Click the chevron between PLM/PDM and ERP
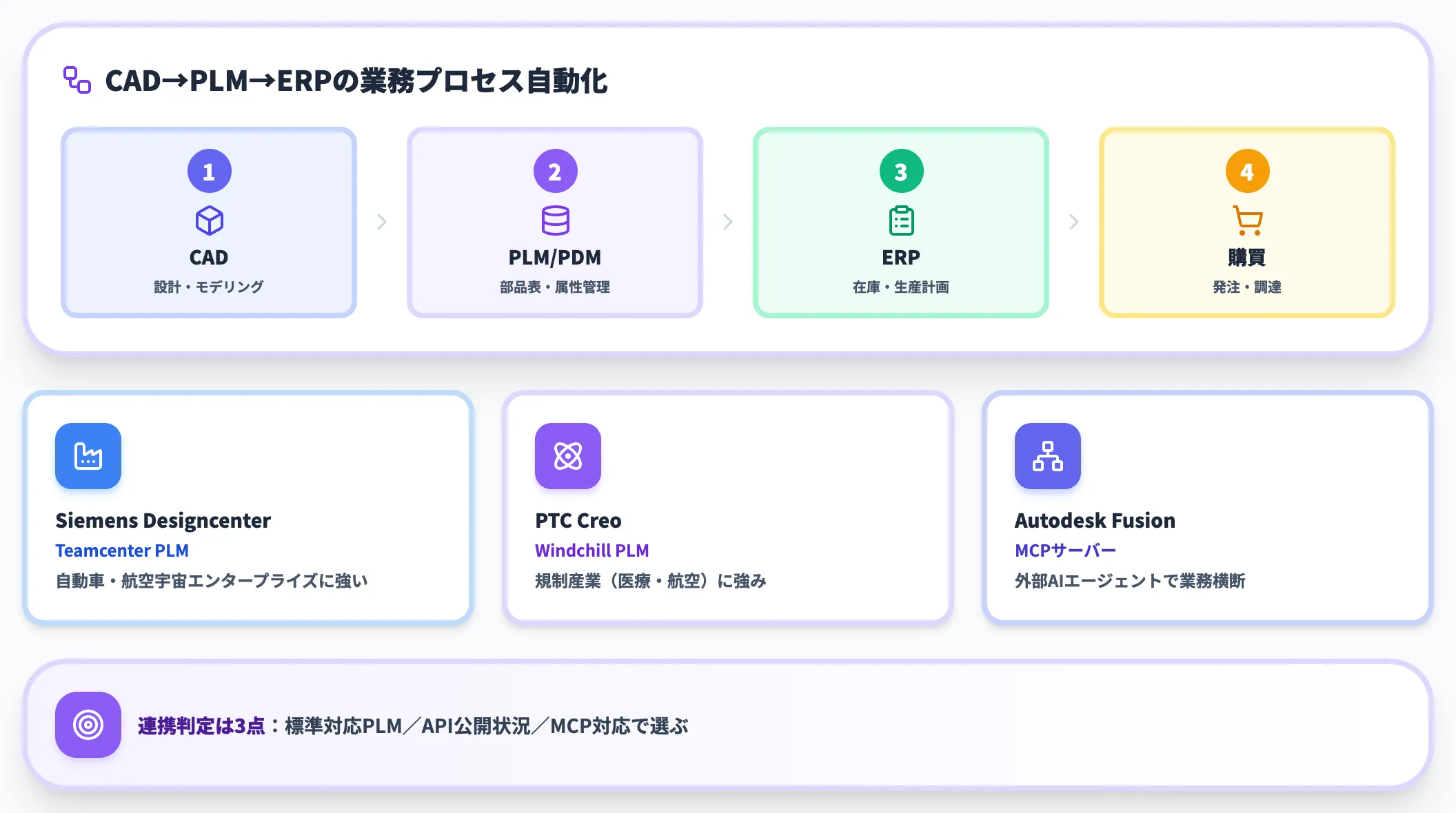 click(x=728, y=222)
